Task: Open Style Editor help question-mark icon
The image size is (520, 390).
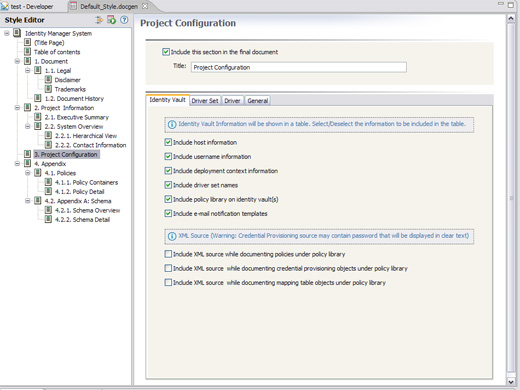Action: (124, 20)
